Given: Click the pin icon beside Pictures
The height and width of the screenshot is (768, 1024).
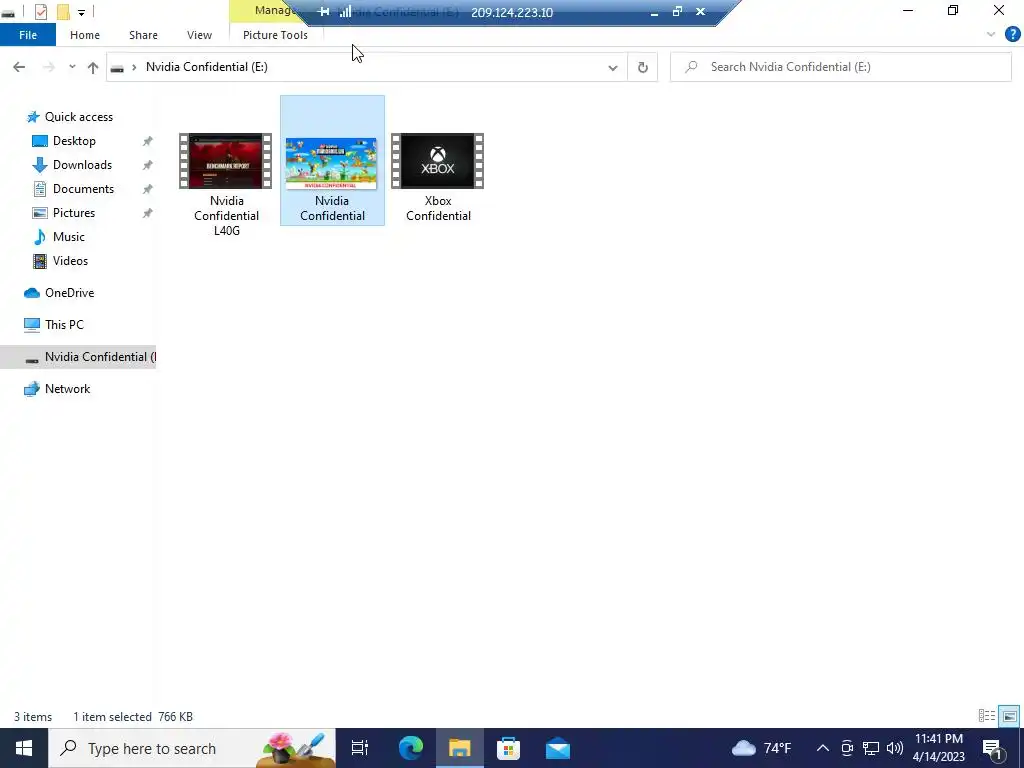Looking at the screenshot, I should point(148,213).
